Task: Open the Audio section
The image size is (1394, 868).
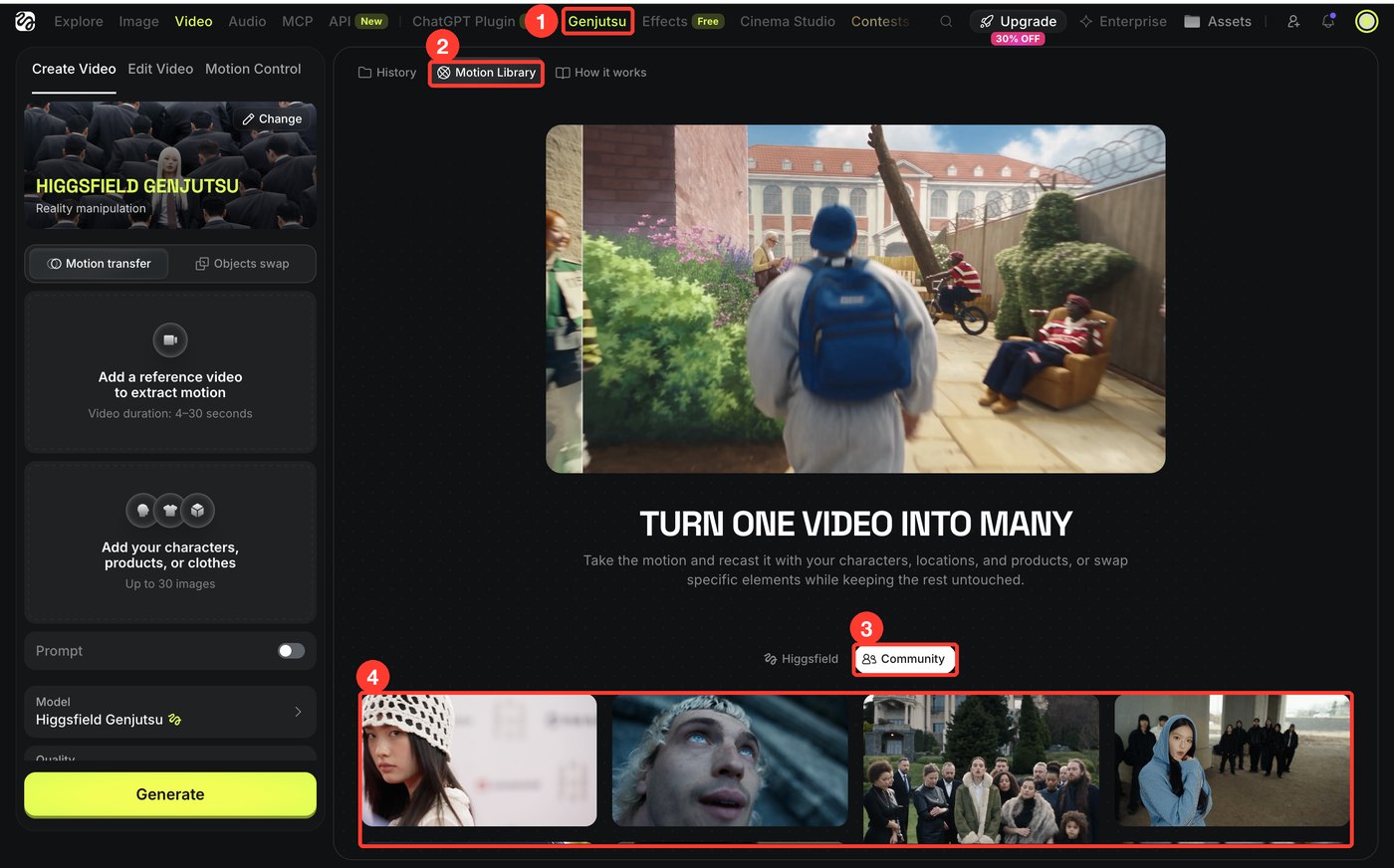Action: click(247, 21)
